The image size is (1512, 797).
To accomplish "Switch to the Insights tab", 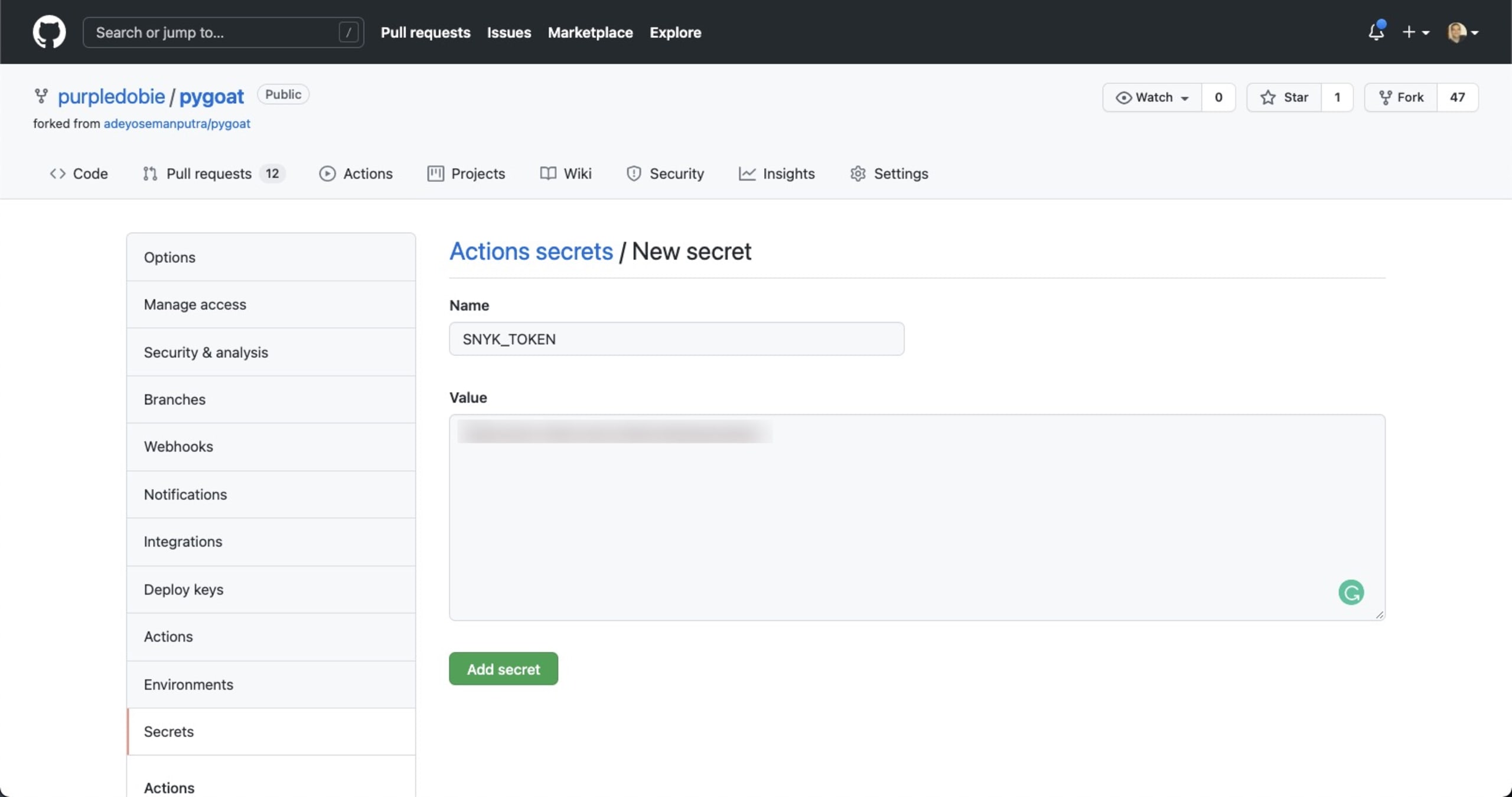I will pos(776,174).
